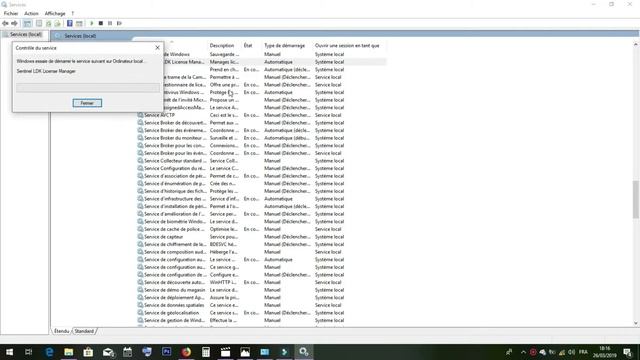Viewport: 640px width, 360px height.
Task: Sort by Type de démarrage column header
Action: (x=284, y=45)
